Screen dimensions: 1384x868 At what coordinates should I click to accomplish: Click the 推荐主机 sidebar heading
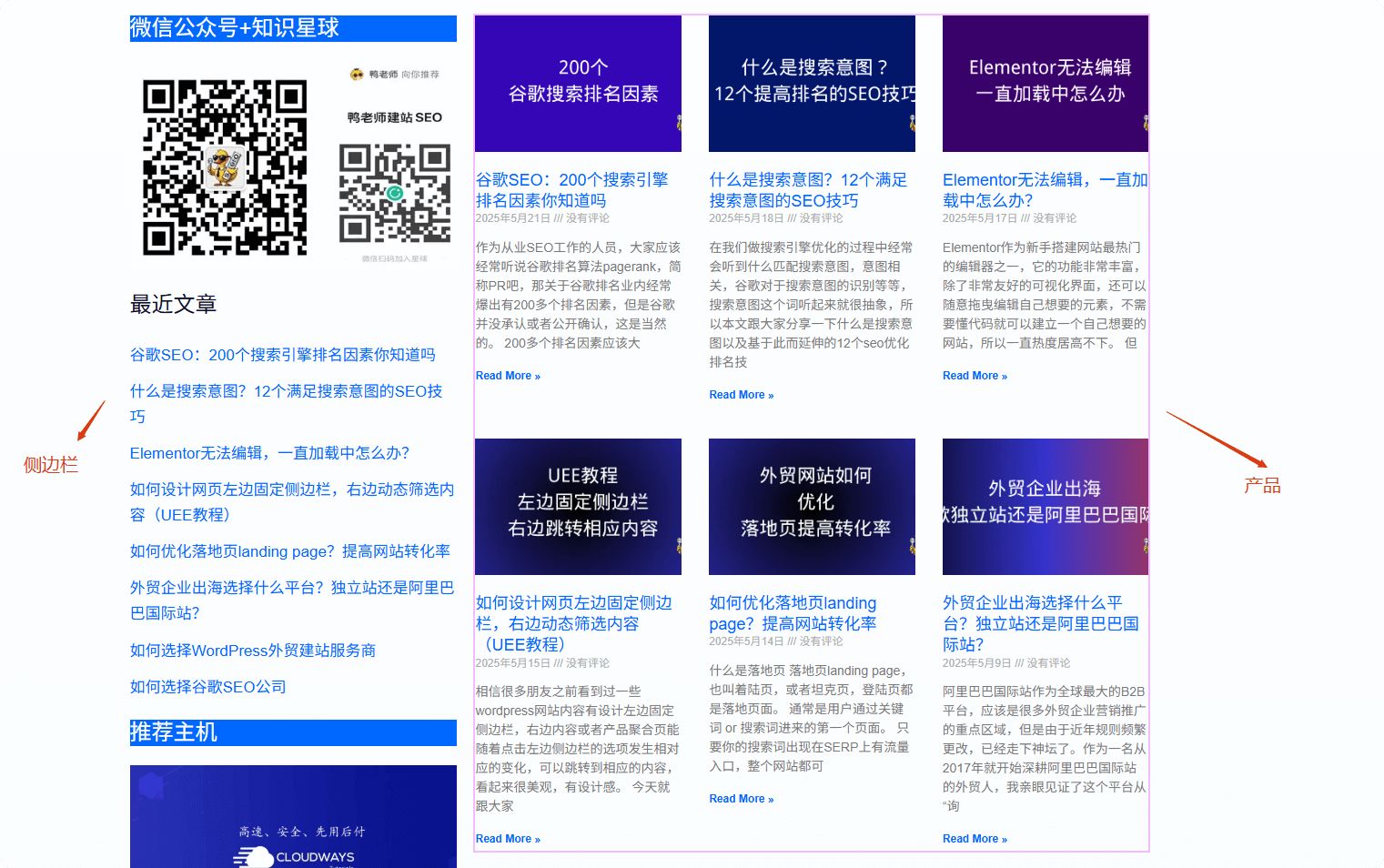(x=174, y=732)
